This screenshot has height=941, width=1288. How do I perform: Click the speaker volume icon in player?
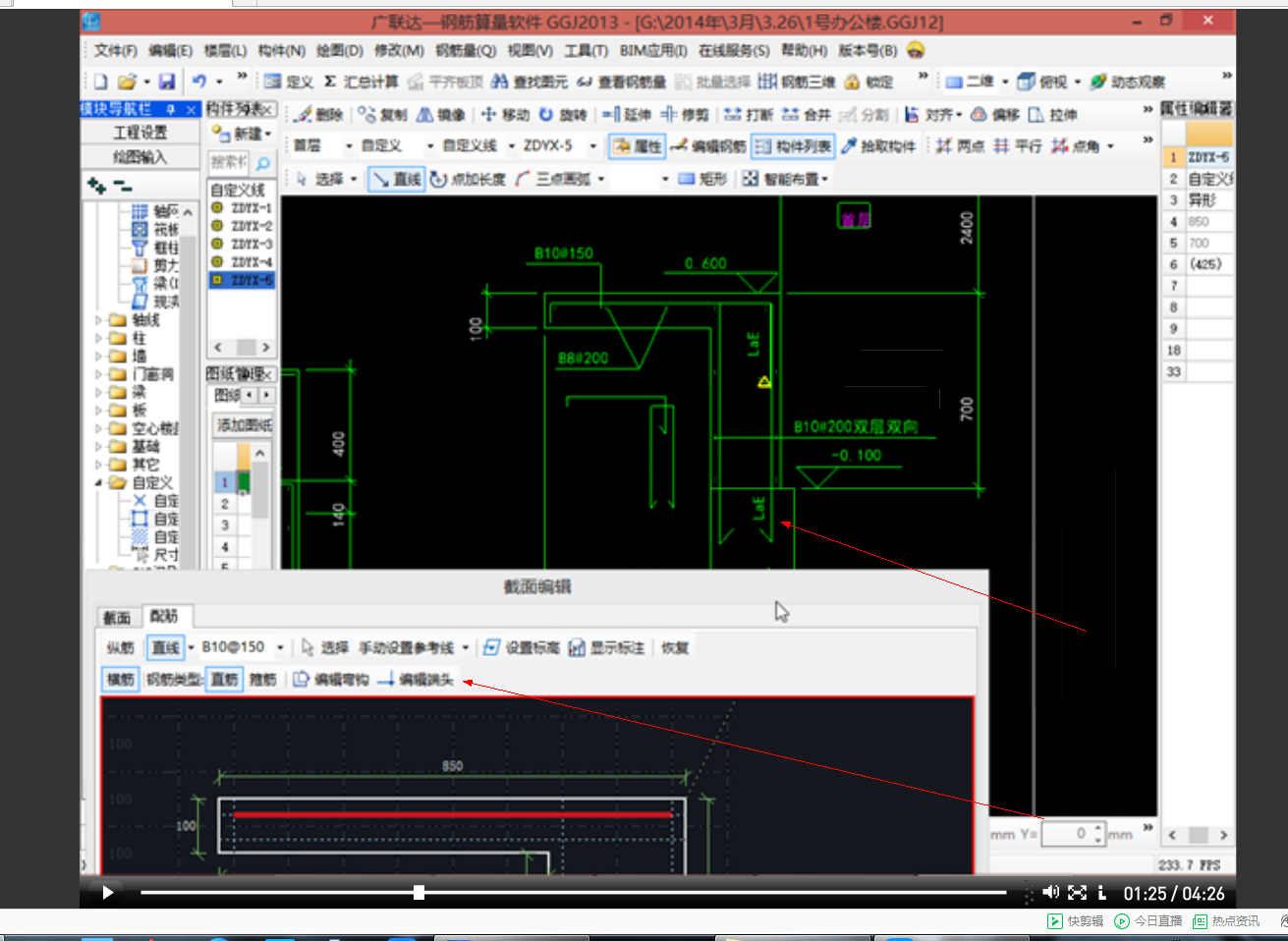pos(1050,892)
